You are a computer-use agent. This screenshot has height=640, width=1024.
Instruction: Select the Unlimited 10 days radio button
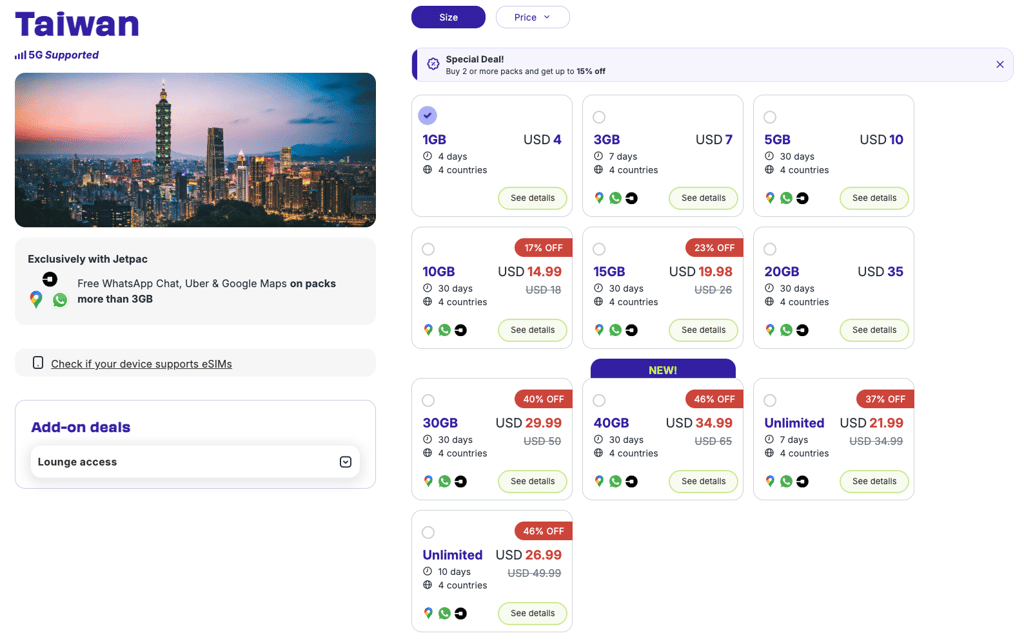coord(428,532)
